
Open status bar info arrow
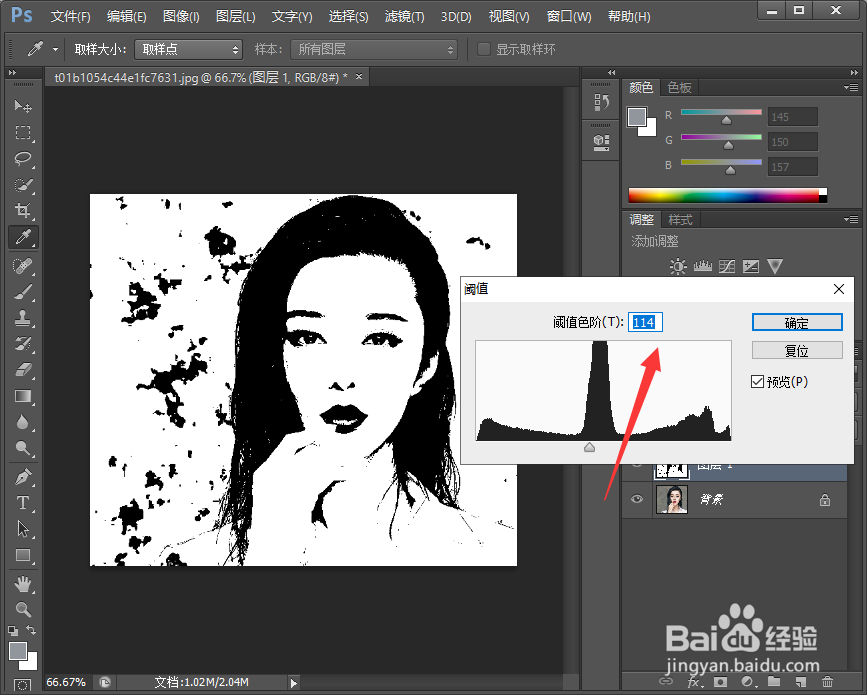[294, 683]
